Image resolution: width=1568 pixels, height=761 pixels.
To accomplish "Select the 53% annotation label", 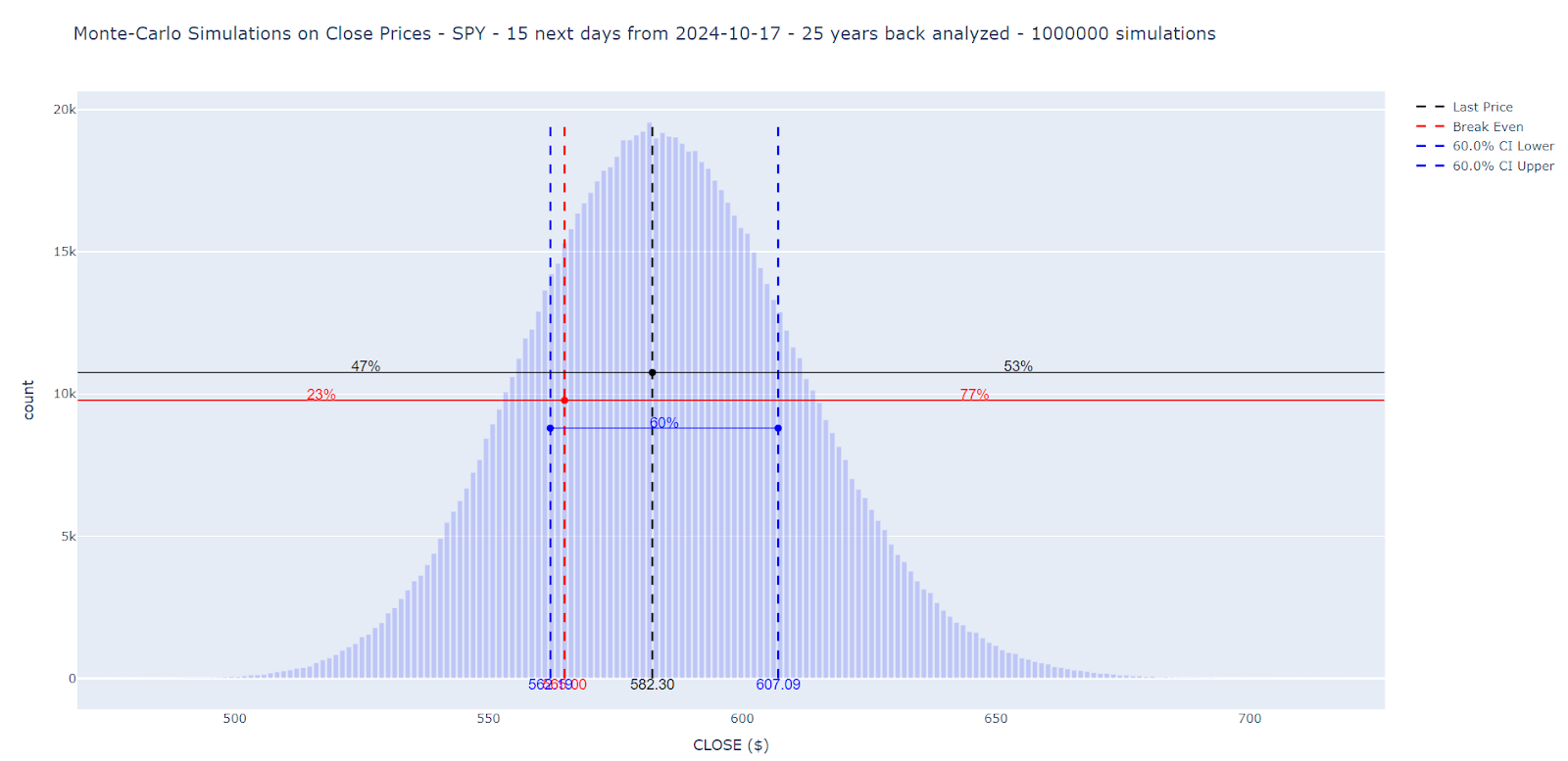I will point(1018,366).
